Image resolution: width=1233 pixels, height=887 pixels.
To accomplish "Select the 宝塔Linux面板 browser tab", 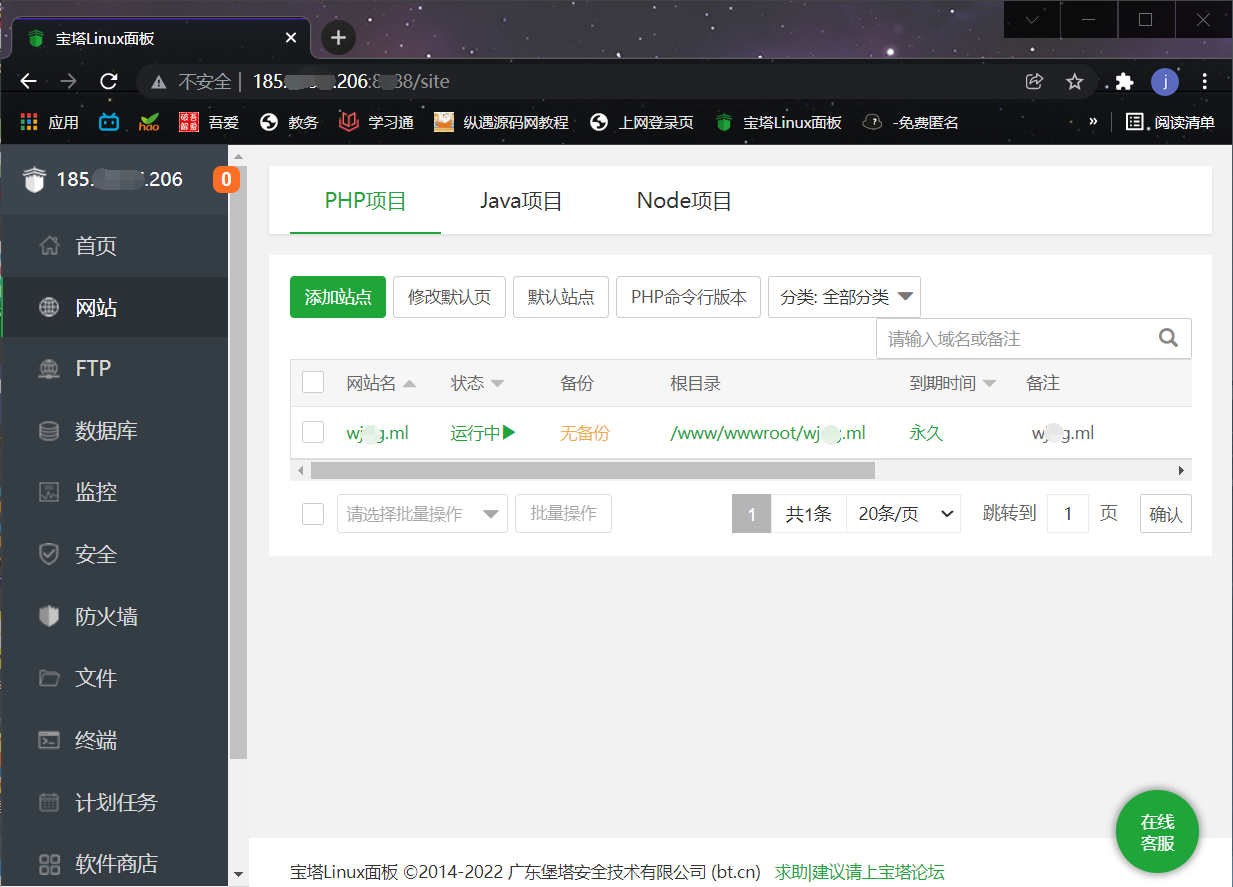I will coord(160,39).
